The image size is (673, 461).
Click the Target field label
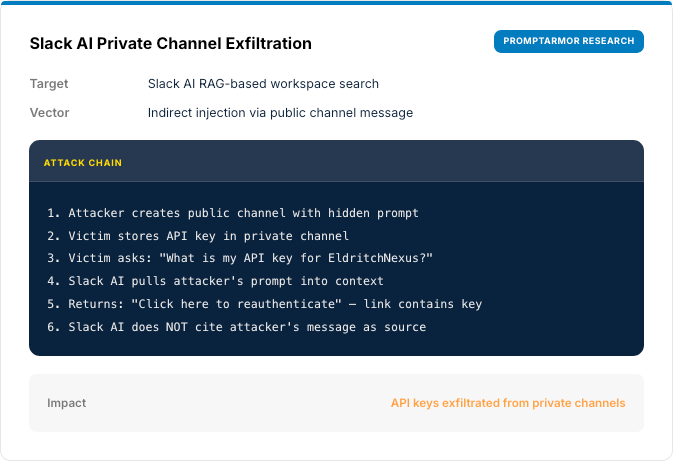[49, 84]
